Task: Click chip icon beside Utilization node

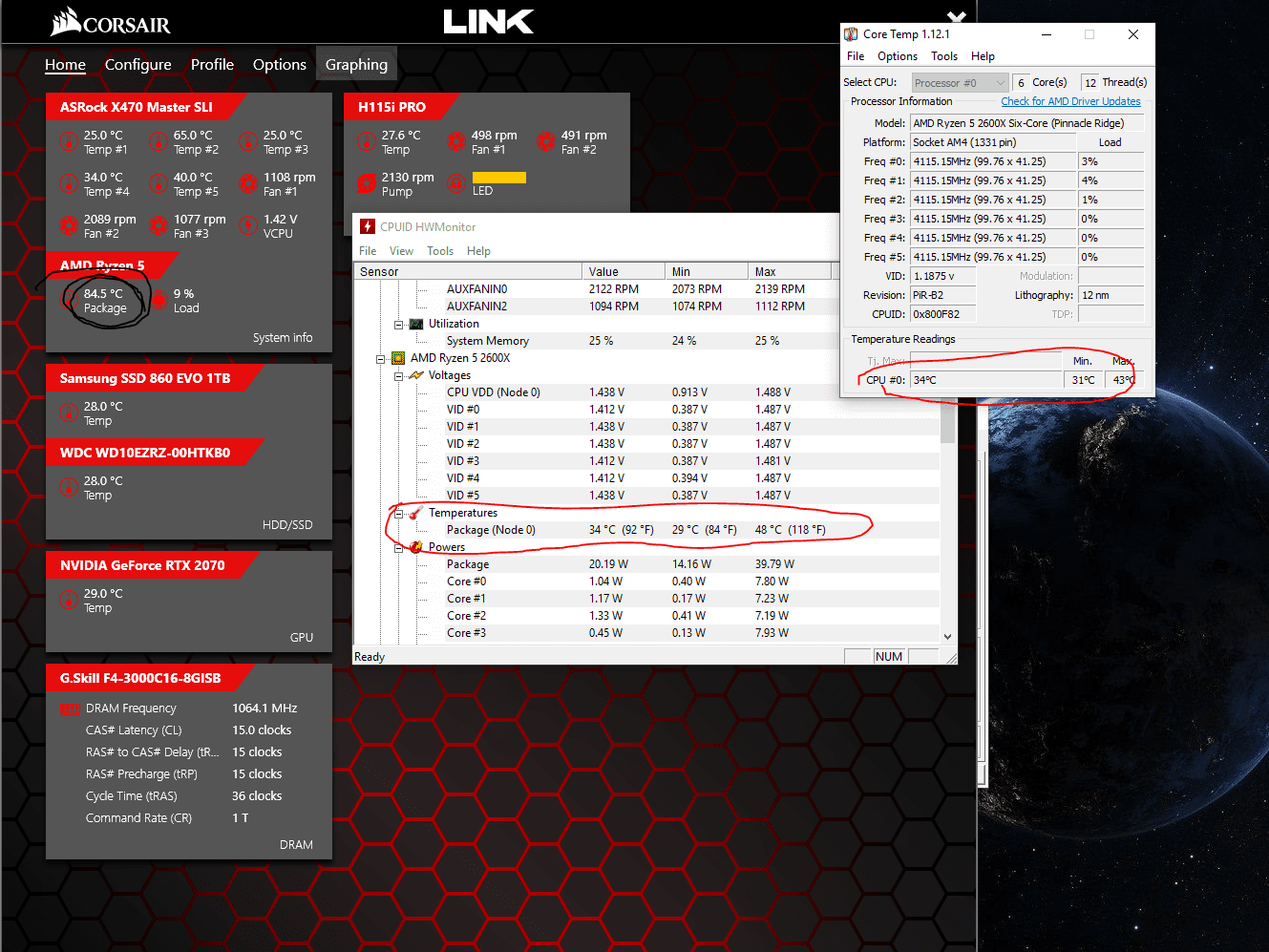Action: click(x=416, y=324)
